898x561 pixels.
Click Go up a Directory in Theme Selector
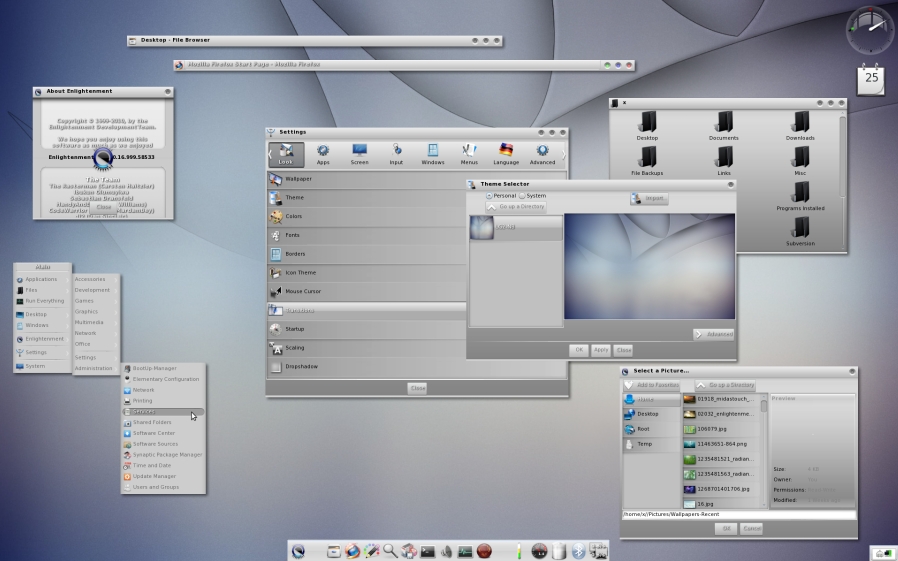516,207
